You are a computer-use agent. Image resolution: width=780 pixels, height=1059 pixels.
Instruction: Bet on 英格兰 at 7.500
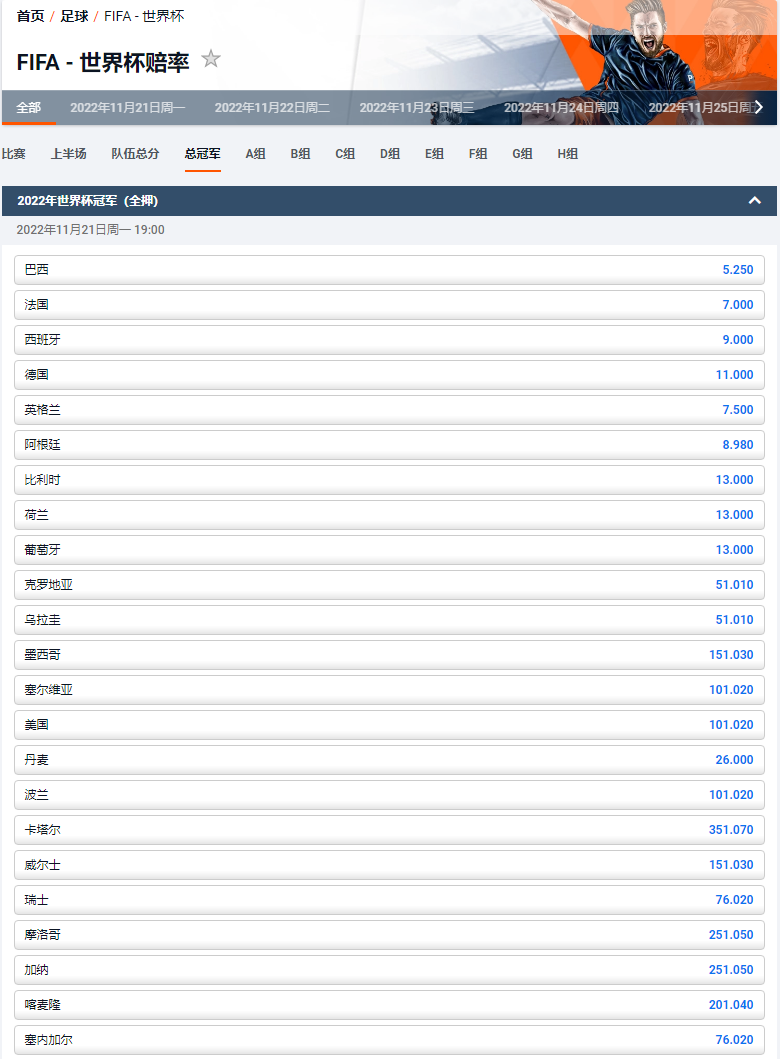pyautogui.click(x=389, y=410)
